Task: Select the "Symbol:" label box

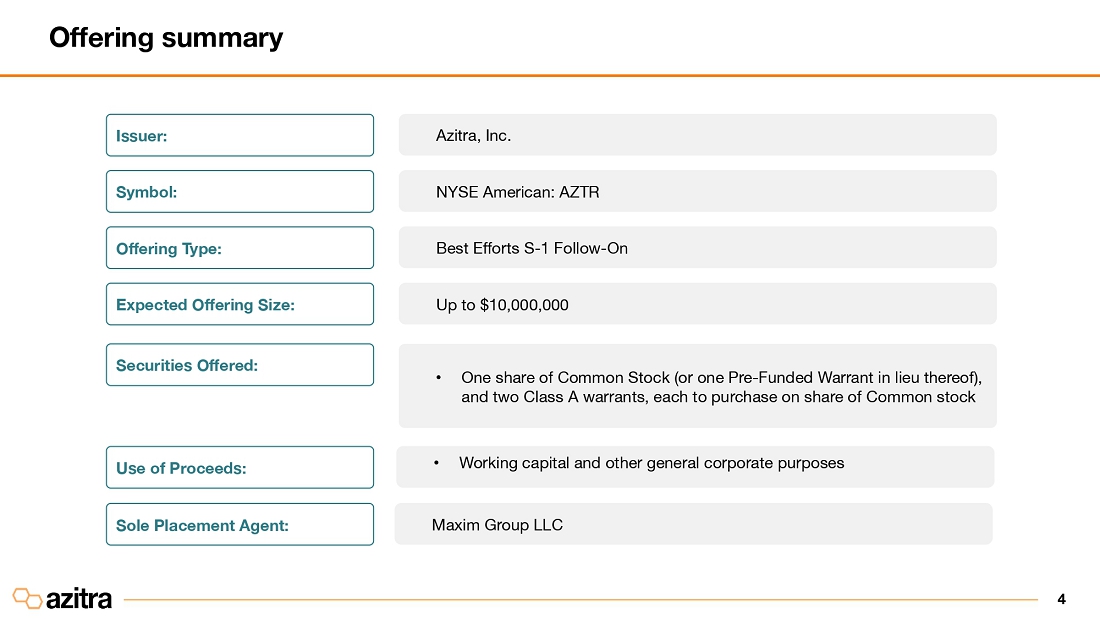Action: click(239, 191)
